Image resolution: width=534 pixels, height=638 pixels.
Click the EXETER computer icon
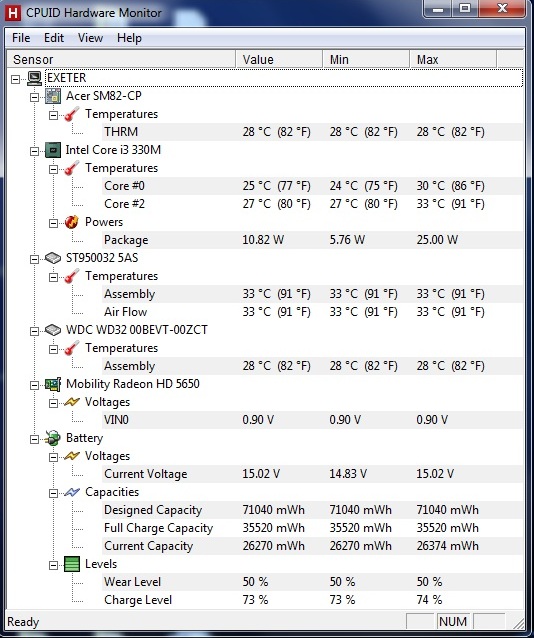click(35, 78)
